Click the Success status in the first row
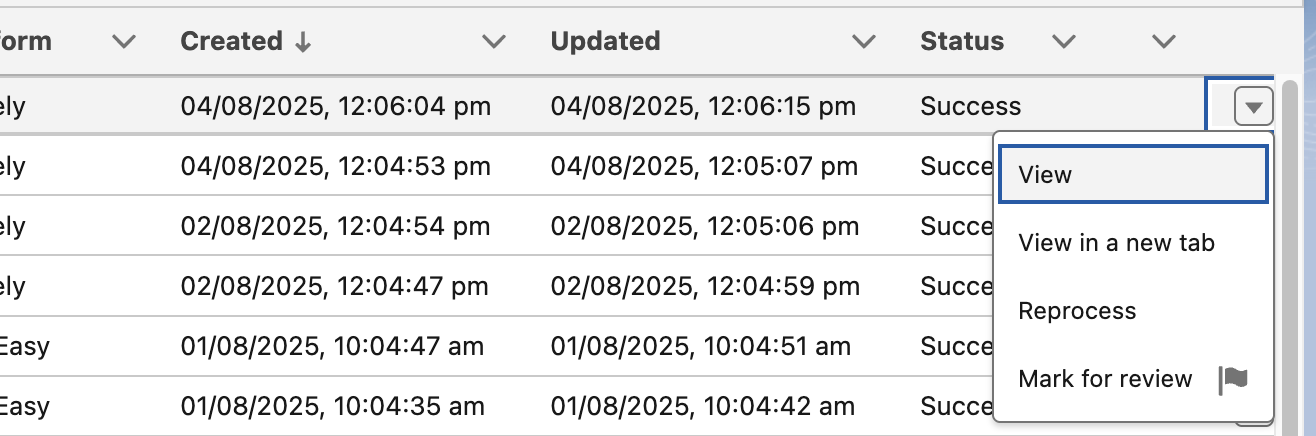Viewport: 1316px width, 436px height. point(971,106)
